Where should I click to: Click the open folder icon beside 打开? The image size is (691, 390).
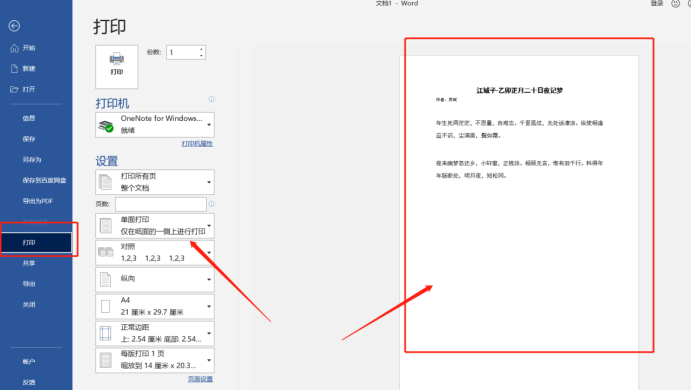(15, 89)
